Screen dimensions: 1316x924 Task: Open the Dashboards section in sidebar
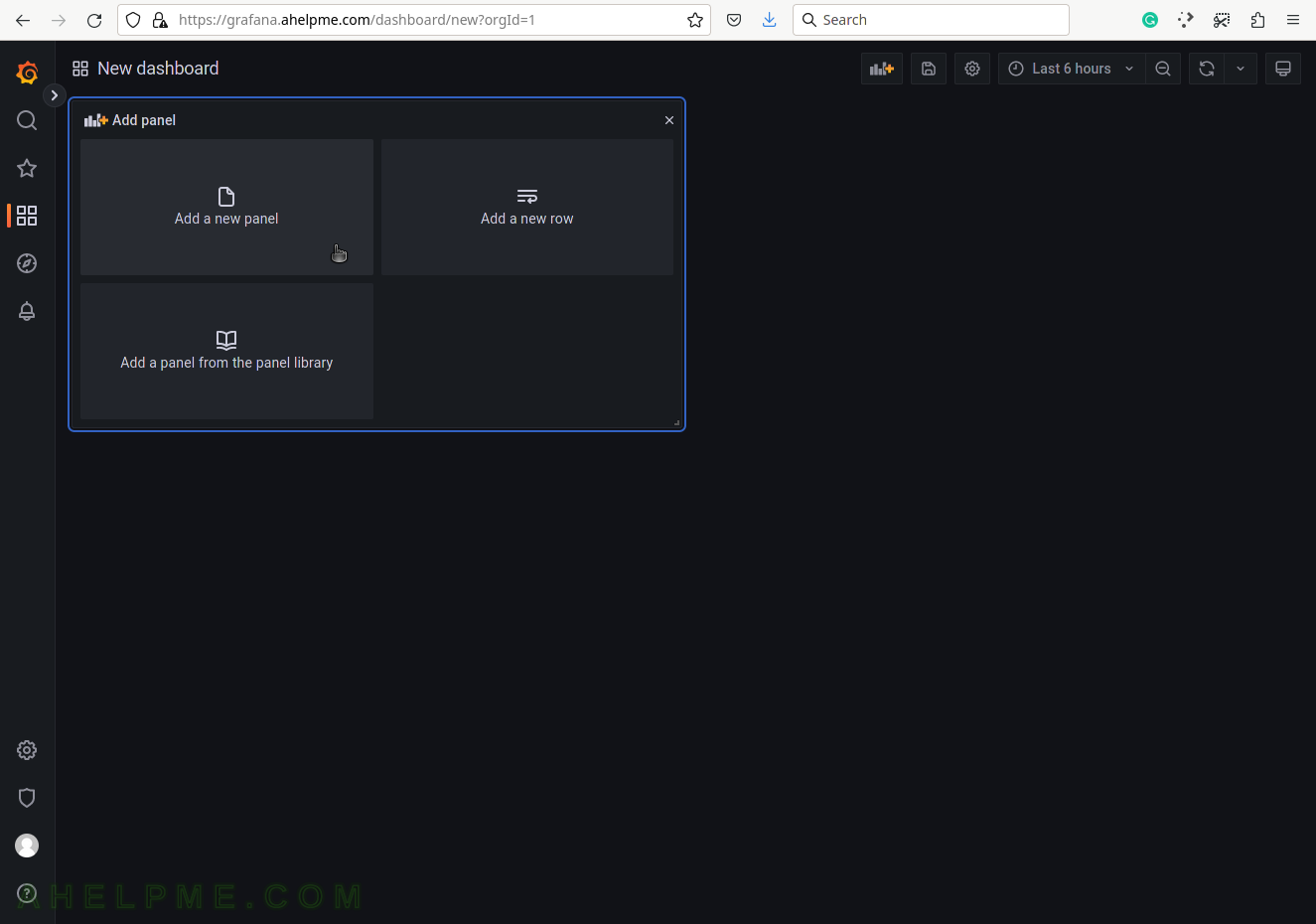[x=27, y=216]
